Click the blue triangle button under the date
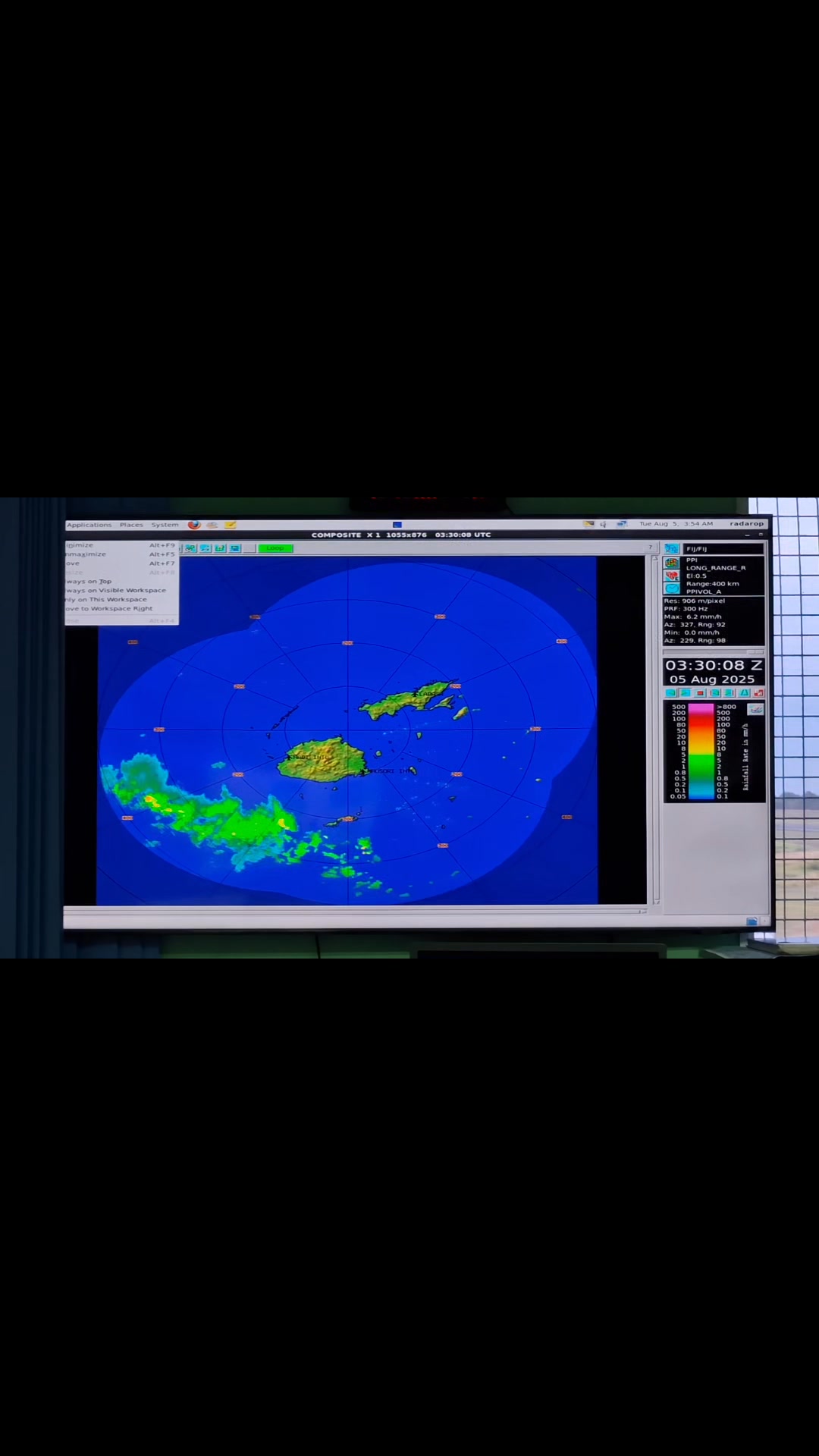 [744, 693]
